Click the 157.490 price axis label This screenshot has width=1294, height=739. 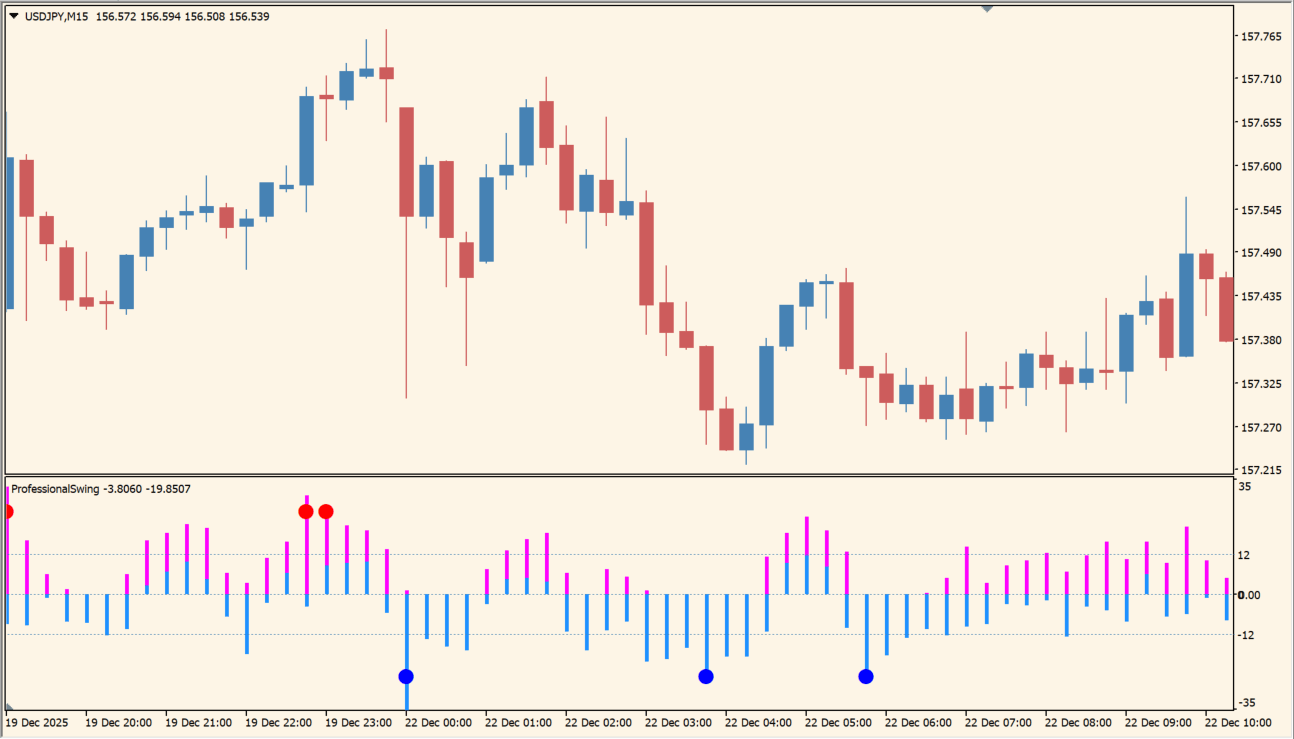tap(1260, 253)
